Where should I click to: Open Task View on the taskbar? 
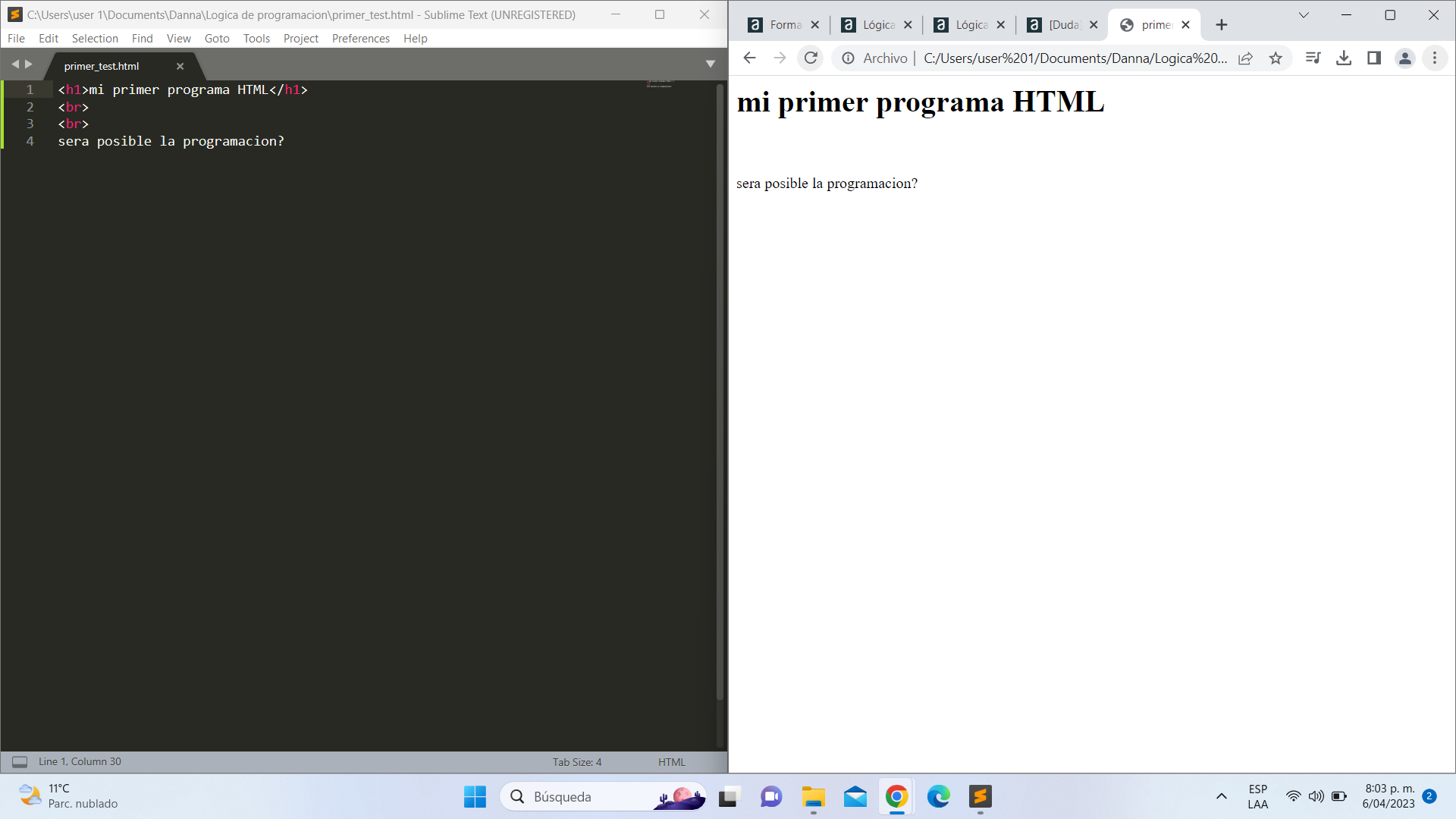(729, 797)
